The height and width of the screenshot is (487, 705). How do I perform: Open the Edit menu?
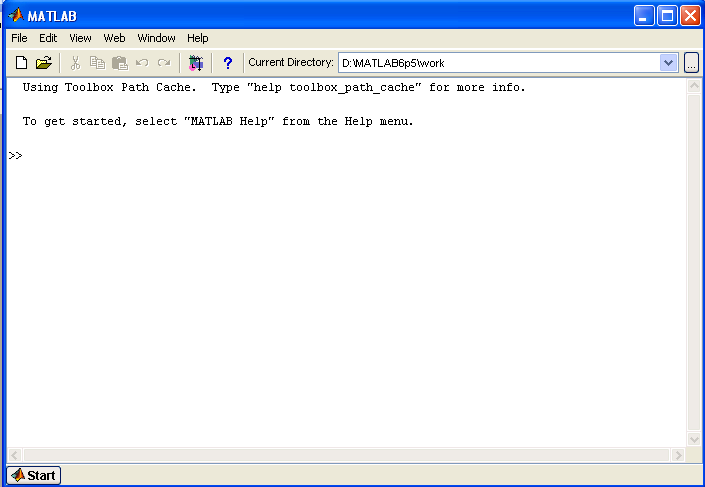coord(48,38)
